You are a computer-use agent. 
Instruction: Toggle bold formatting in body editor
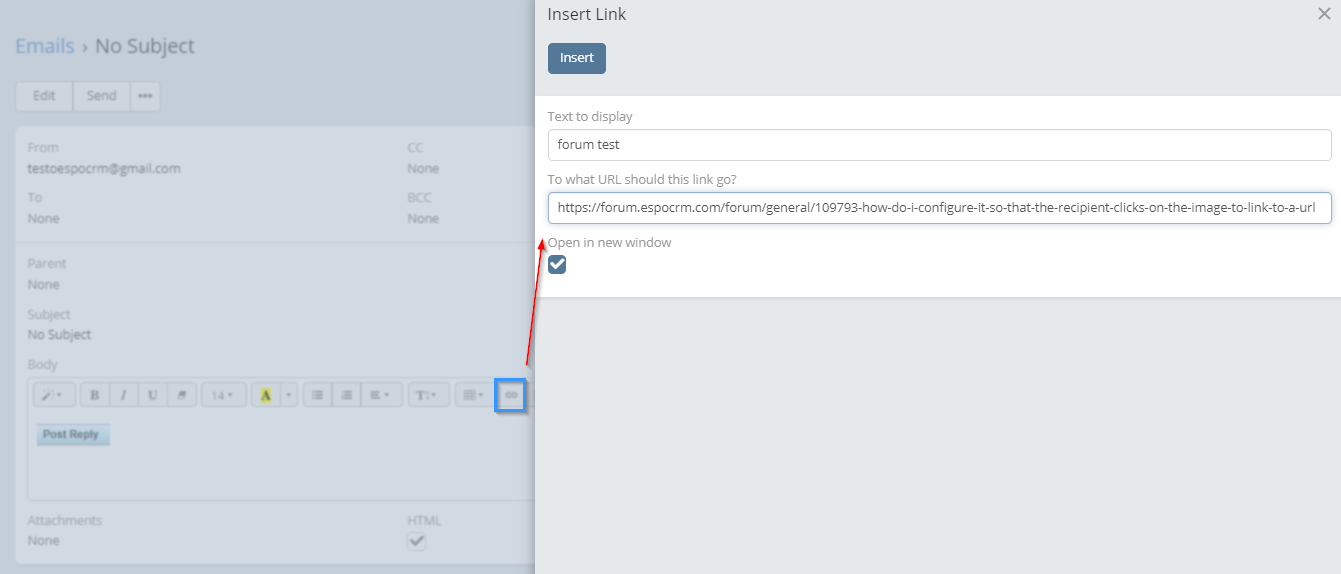point(95,395)
